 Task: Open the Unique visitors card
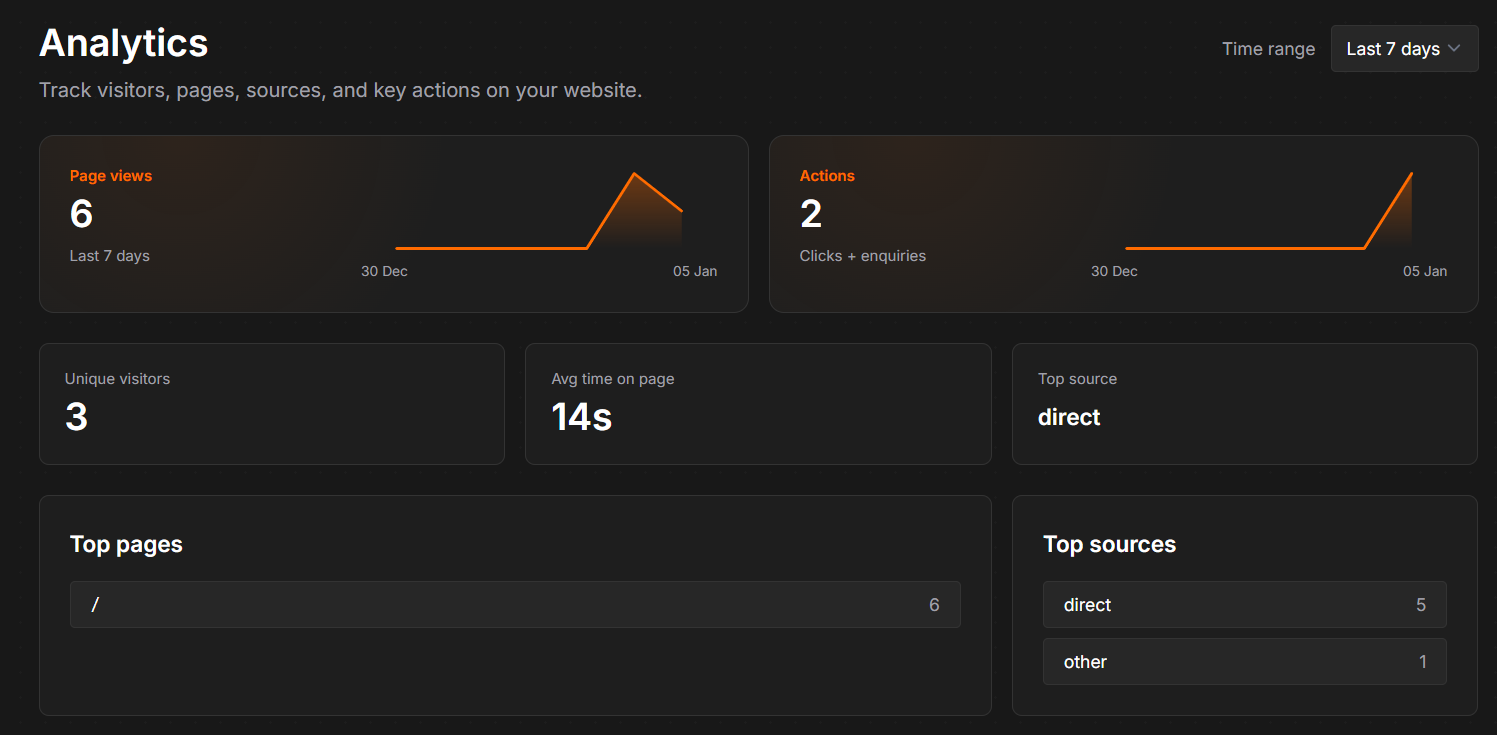(x=271, y=404)
